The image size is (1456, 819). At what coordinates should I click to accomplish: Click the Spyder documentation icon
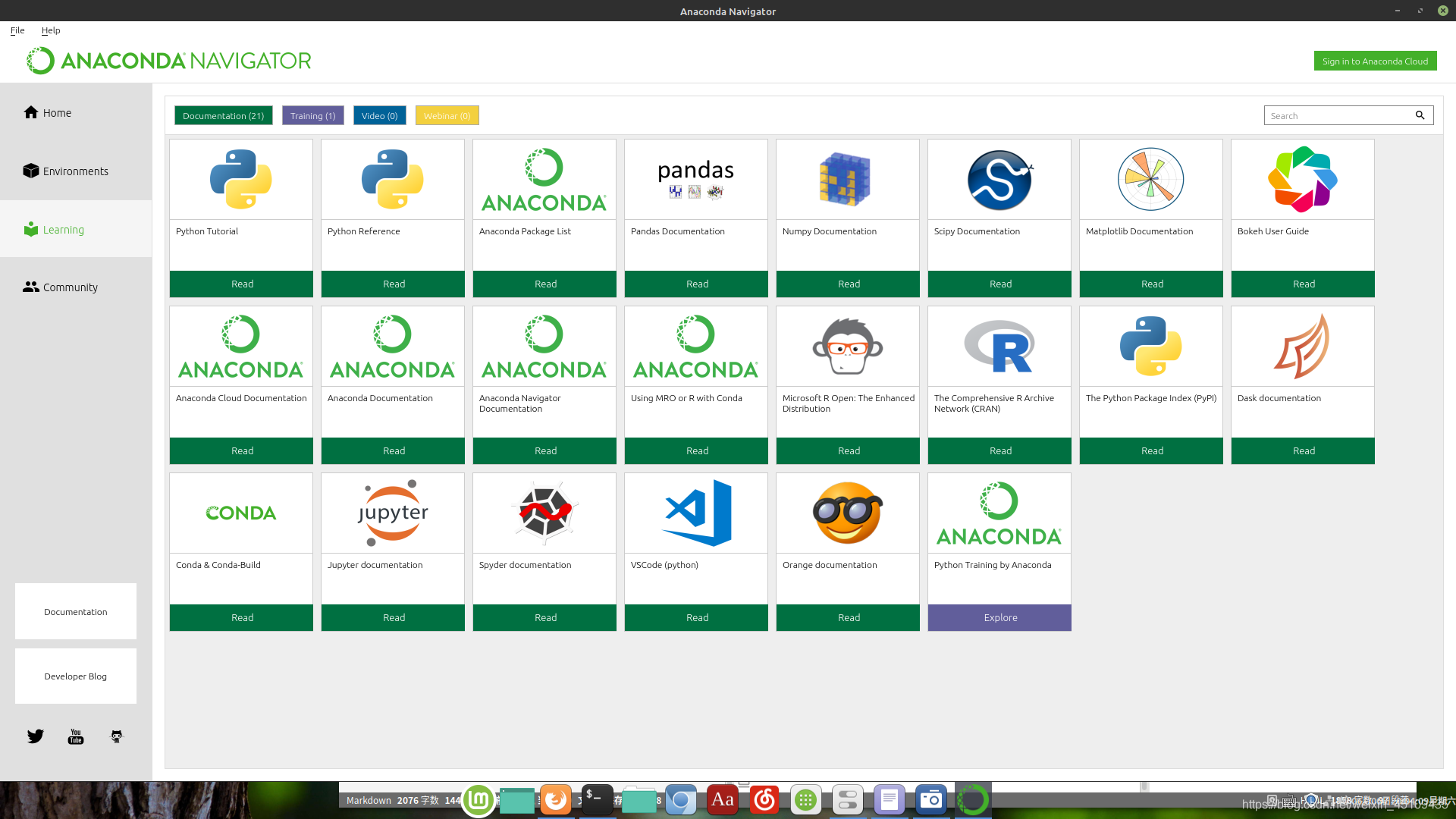point(545,512)
